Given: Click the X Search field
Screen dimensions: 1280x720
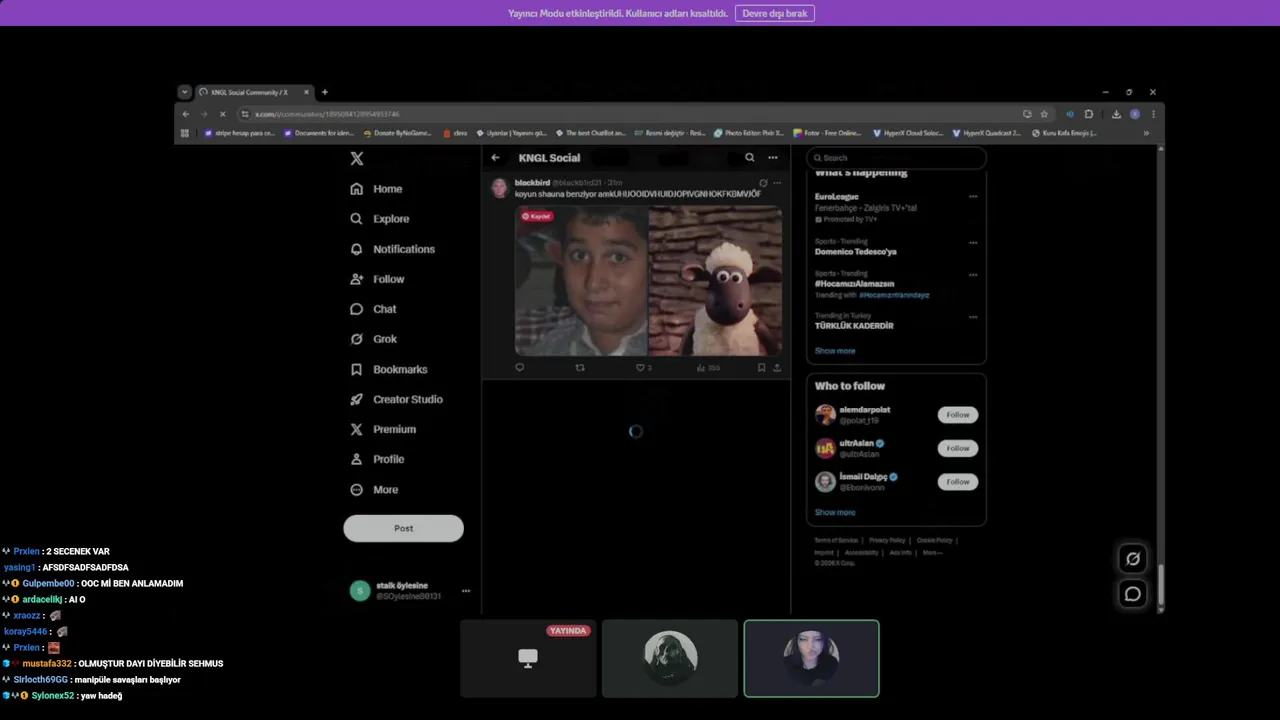Looking at the screenshot, I should pyautogui.click(x=896, y=158).
